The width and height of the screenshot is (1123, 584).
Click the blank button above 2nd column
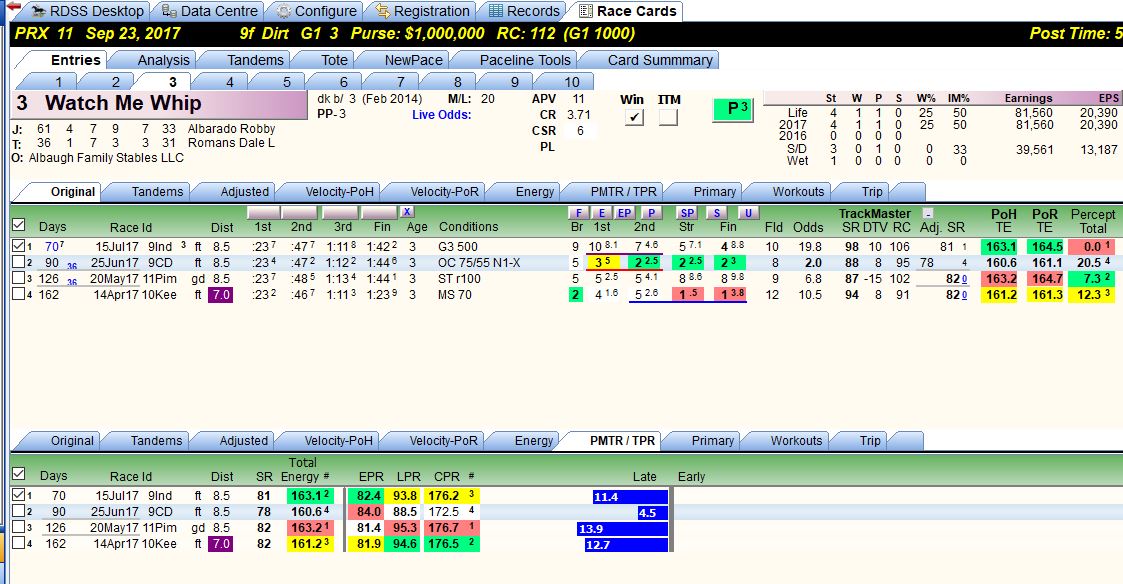click(x=299, y=212)
